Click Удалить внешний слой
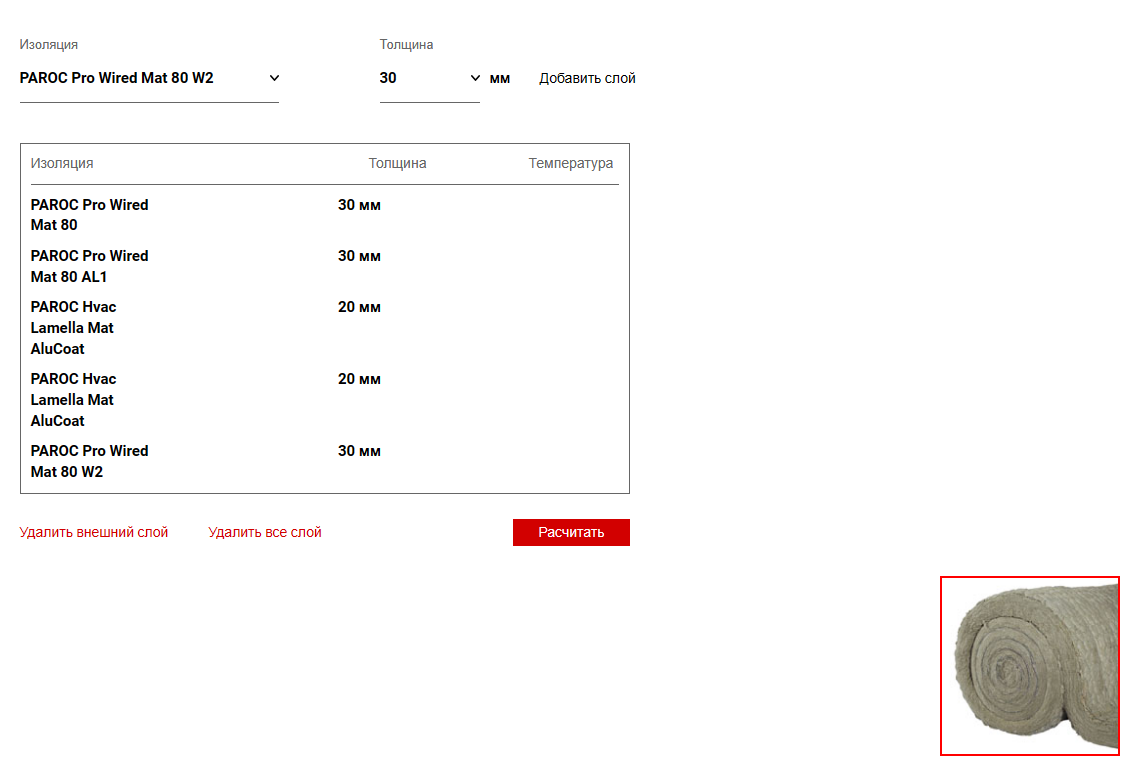Screen dimensions: 1128x771 (x=94, y=532)
